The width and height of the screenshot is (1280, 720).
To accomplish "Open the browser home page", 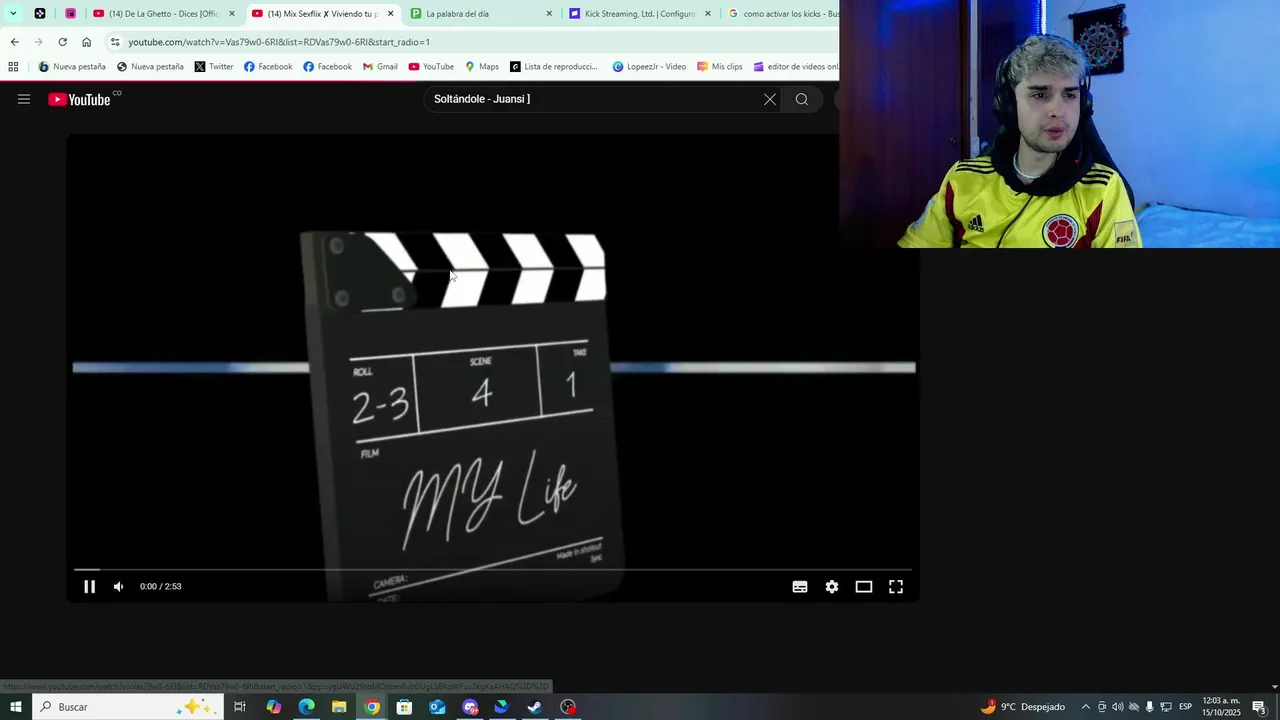I will 86,42.
